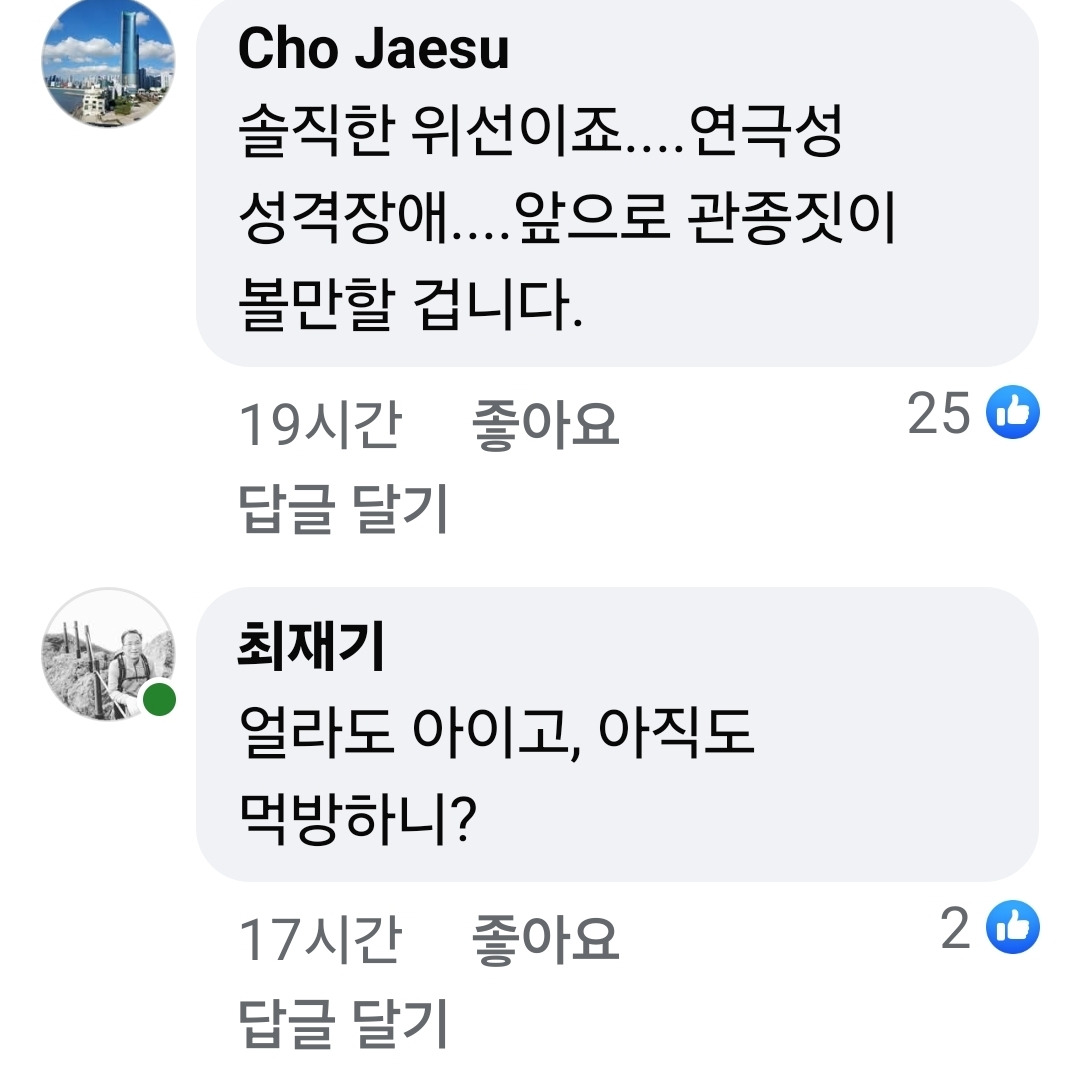Open the 최재기 profile name link
Screen dimensions: 1080x1067
[x=310, y=646]
